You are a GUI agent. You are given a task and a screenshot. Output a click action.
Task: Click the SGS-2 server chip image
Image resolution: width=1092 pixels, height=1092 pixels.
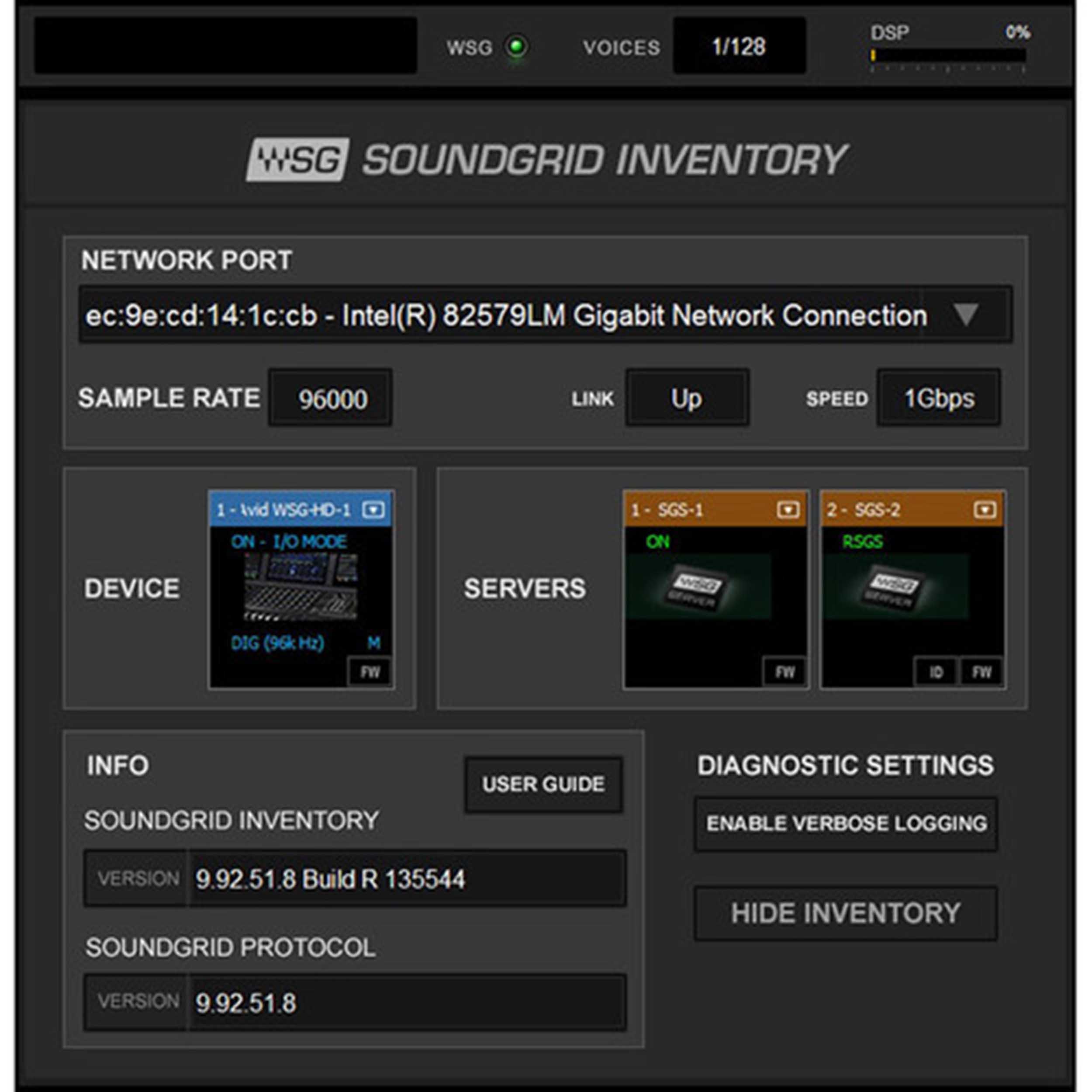click(x=896, y=587)
